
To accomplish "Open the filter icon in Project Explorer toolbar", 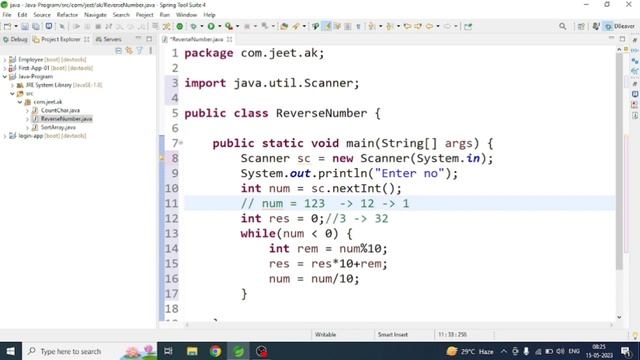I will tap(140, 51).
